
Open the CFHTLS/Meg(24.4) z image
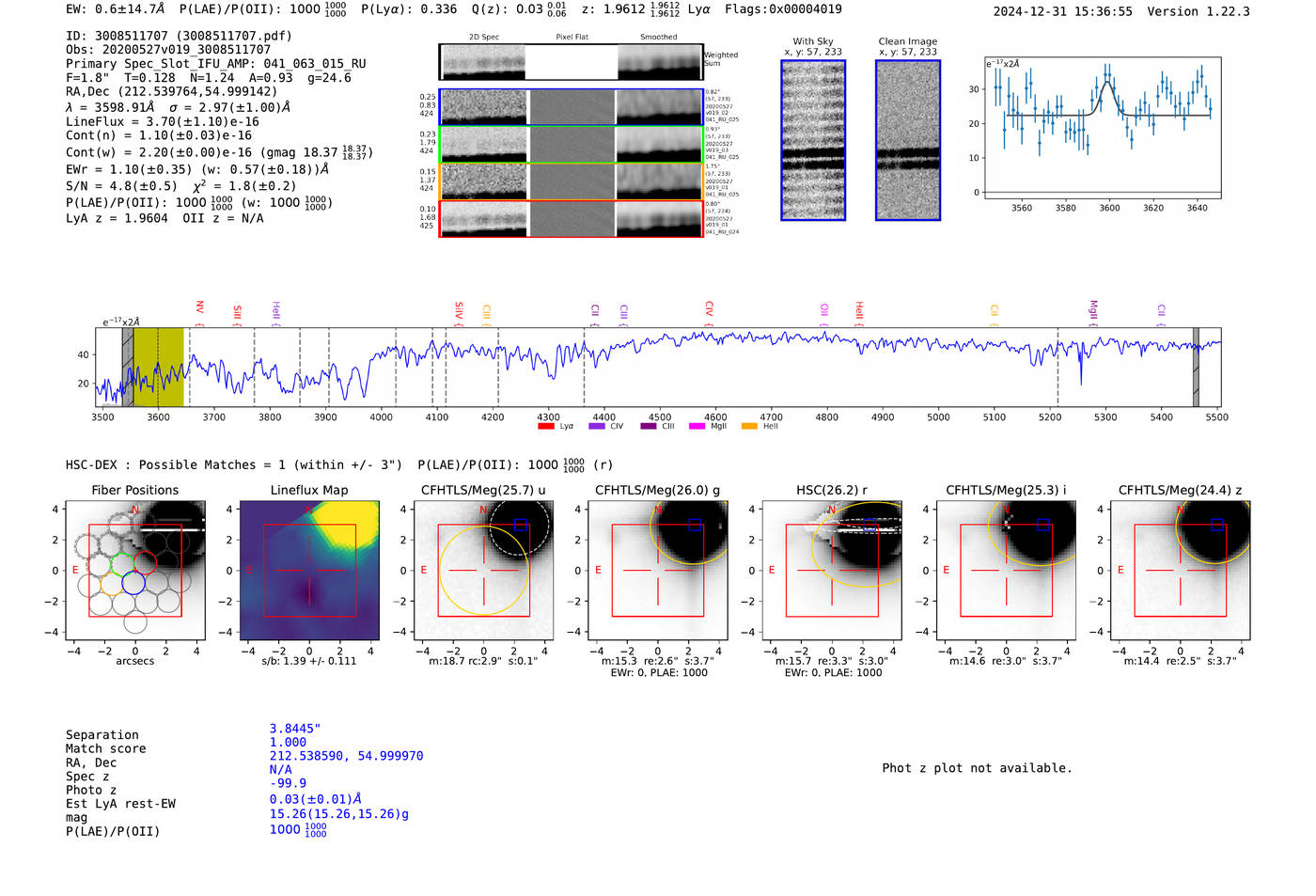click(x=1181, y=570)
